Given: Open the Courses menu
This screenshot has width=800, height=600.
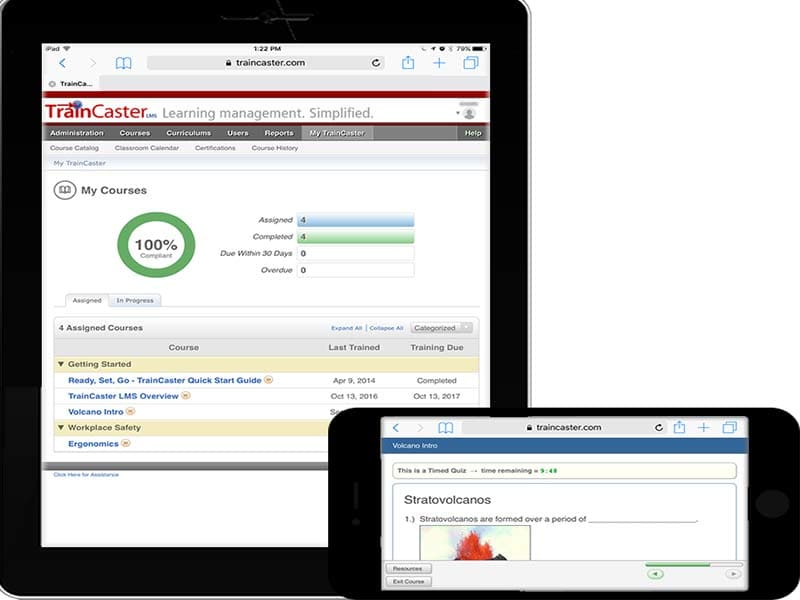Looking at the screenshot, I should [135, 133].
